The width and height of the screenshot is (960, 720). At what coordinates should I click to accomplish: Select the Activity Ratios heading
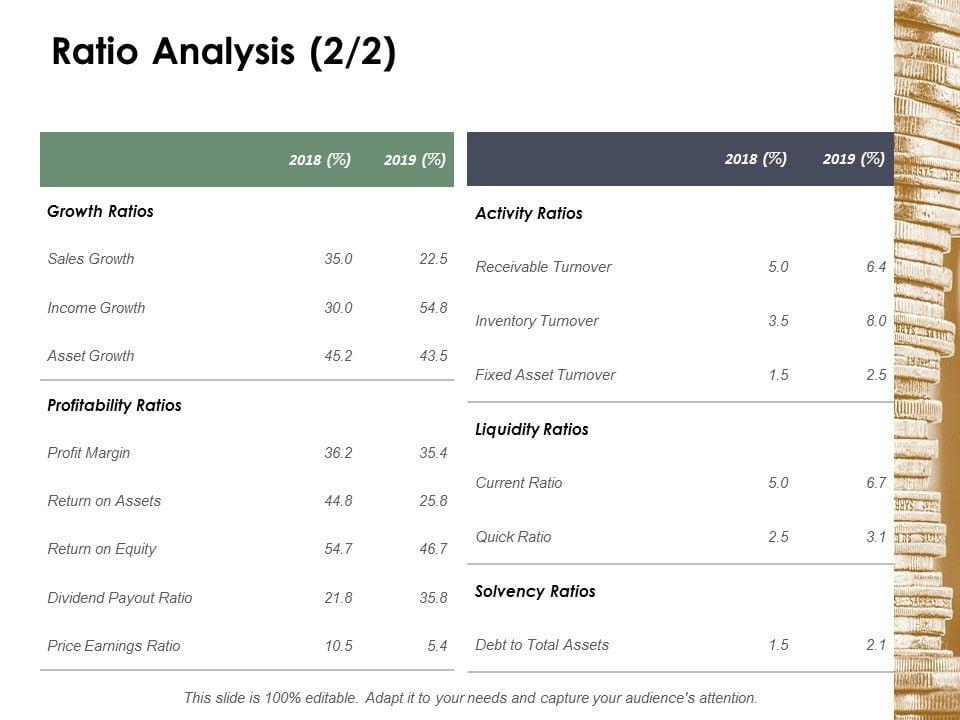[x=529, y=214]
